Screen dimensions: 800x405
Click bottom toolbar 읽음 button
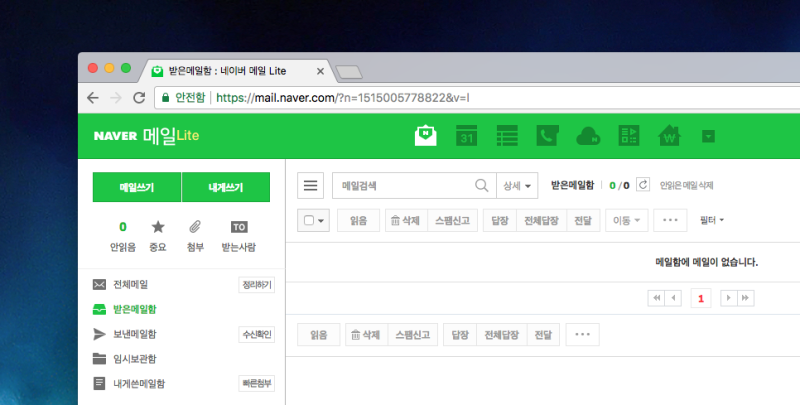point(318,335)
